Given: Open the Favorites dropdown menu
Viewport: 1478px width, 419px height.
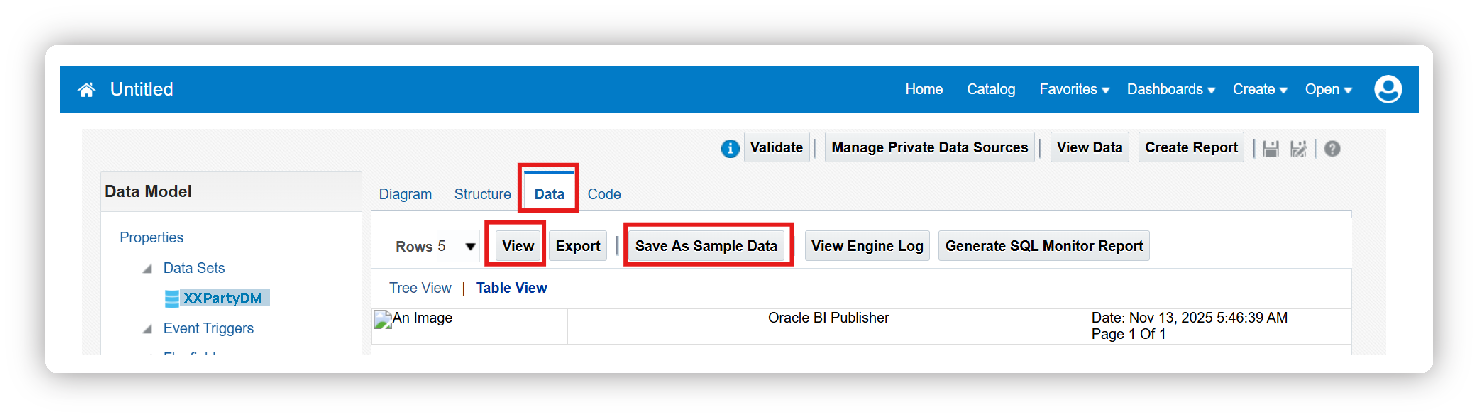Looking at the screenshot, I should coord(1074,90).
